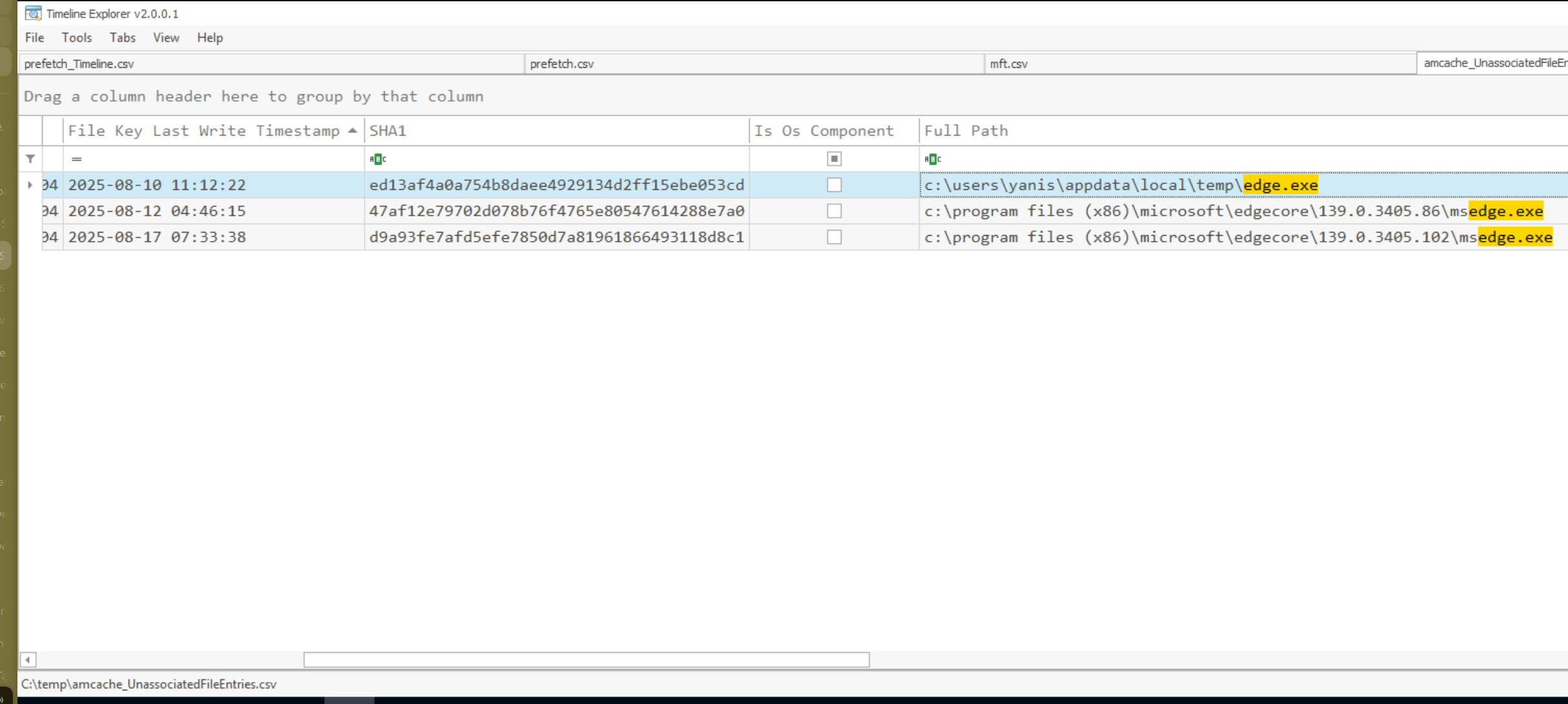Click the filter funnel icon in filter row
The height and width of the screenshot is (704, 1568).
(x=30, y=159)
